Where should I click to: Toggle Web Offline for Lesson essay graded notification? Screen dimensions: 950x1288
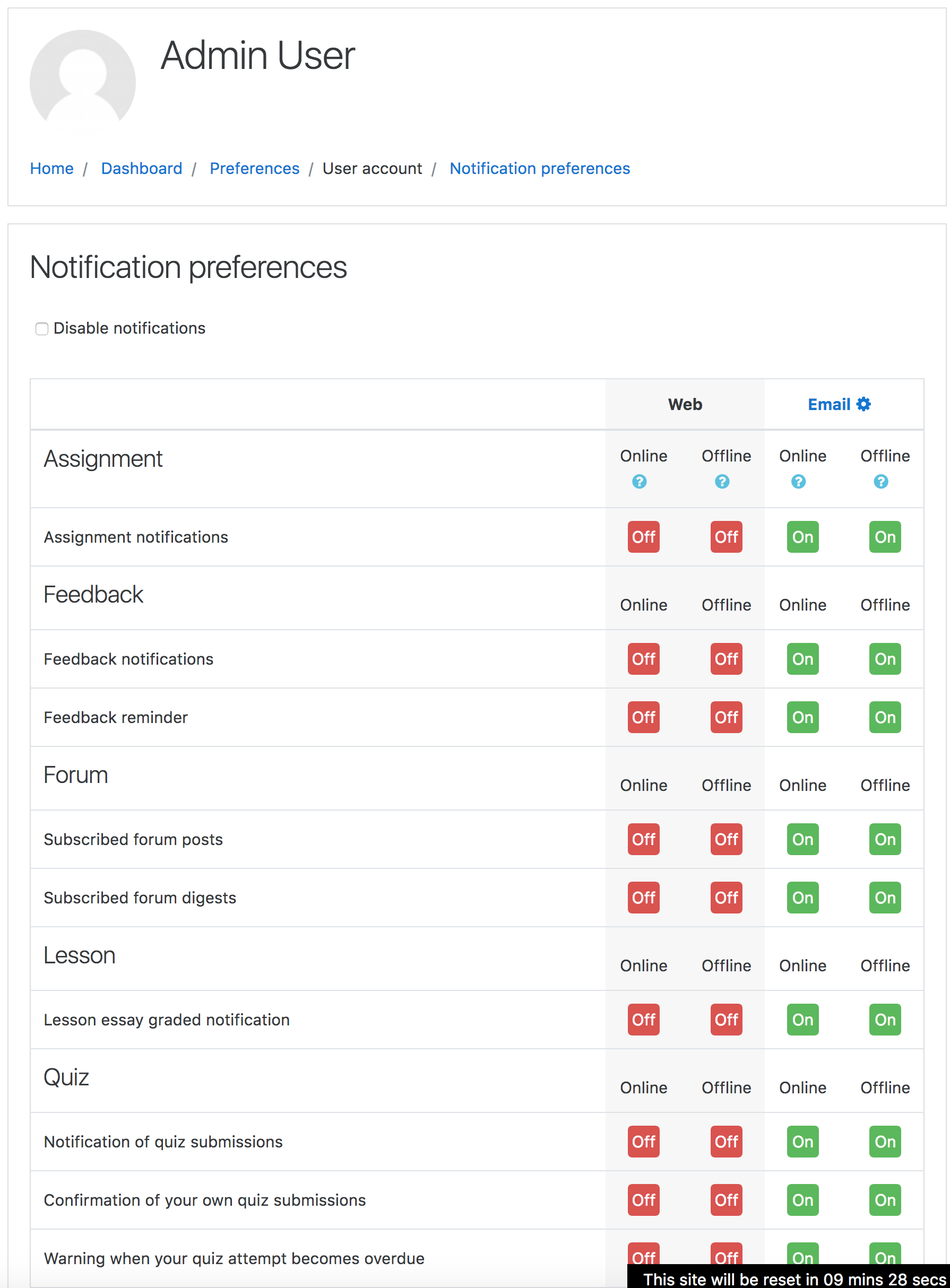click(x=726, y=1019)
